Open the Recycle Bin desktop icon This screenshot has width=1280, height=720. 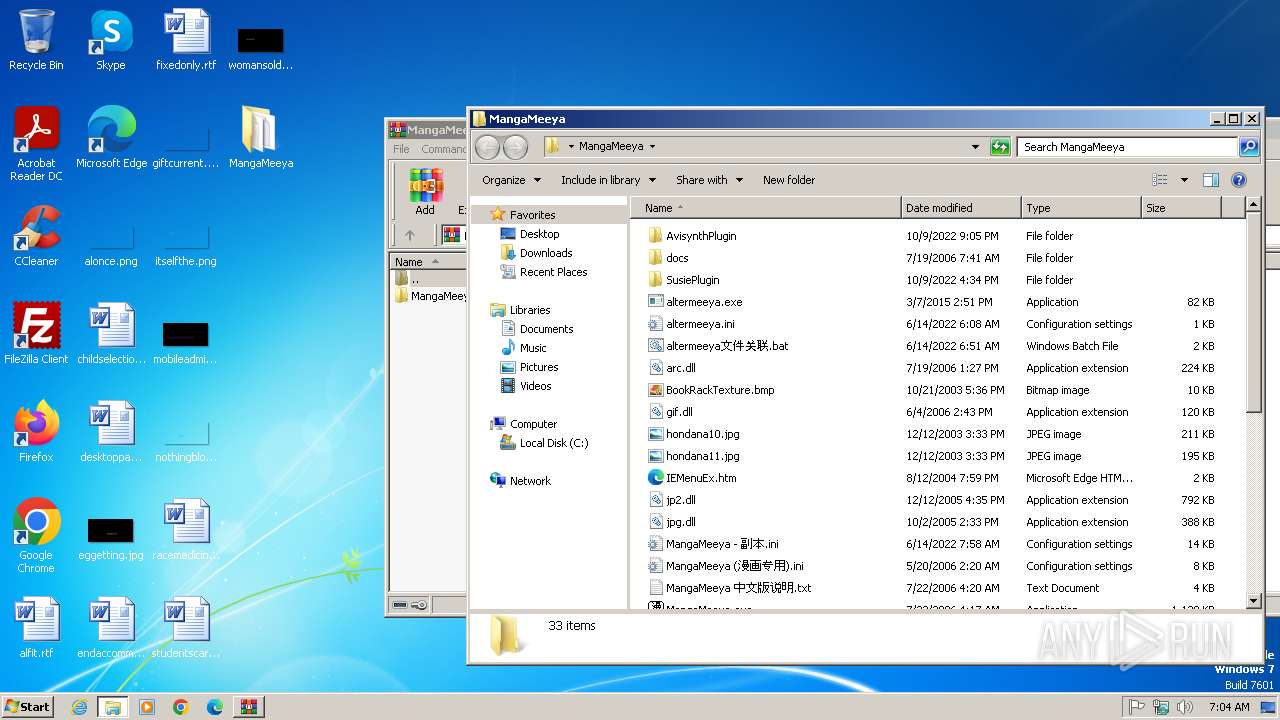click(x=36, y=40)
